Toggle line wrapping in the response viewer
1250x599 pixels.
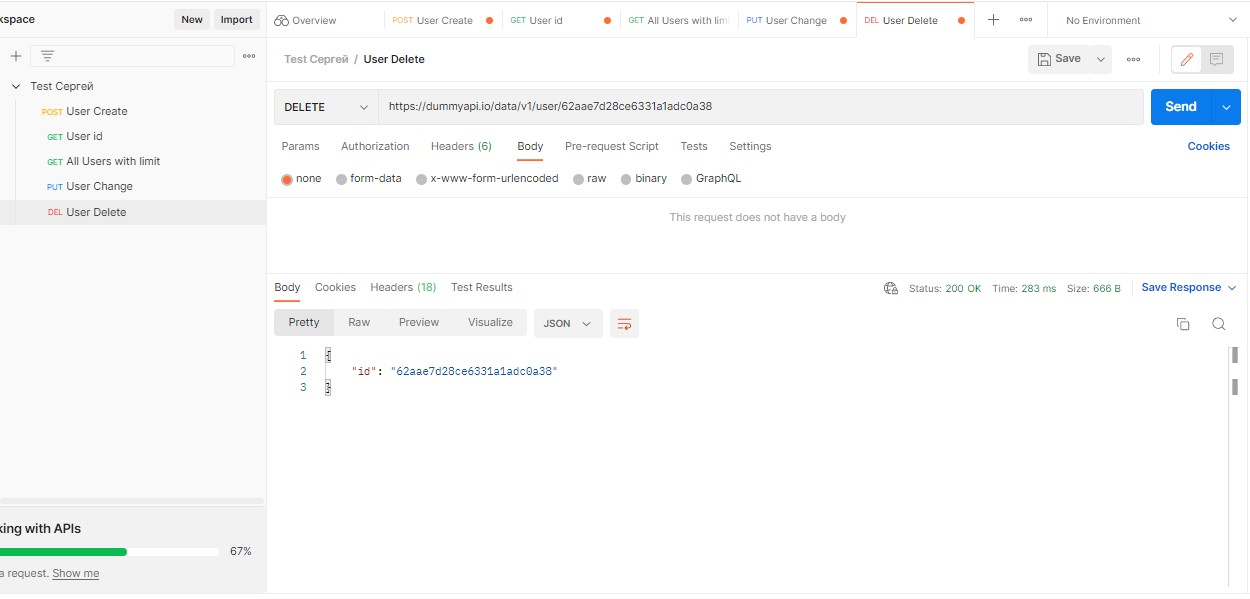(x=624, y=323)
